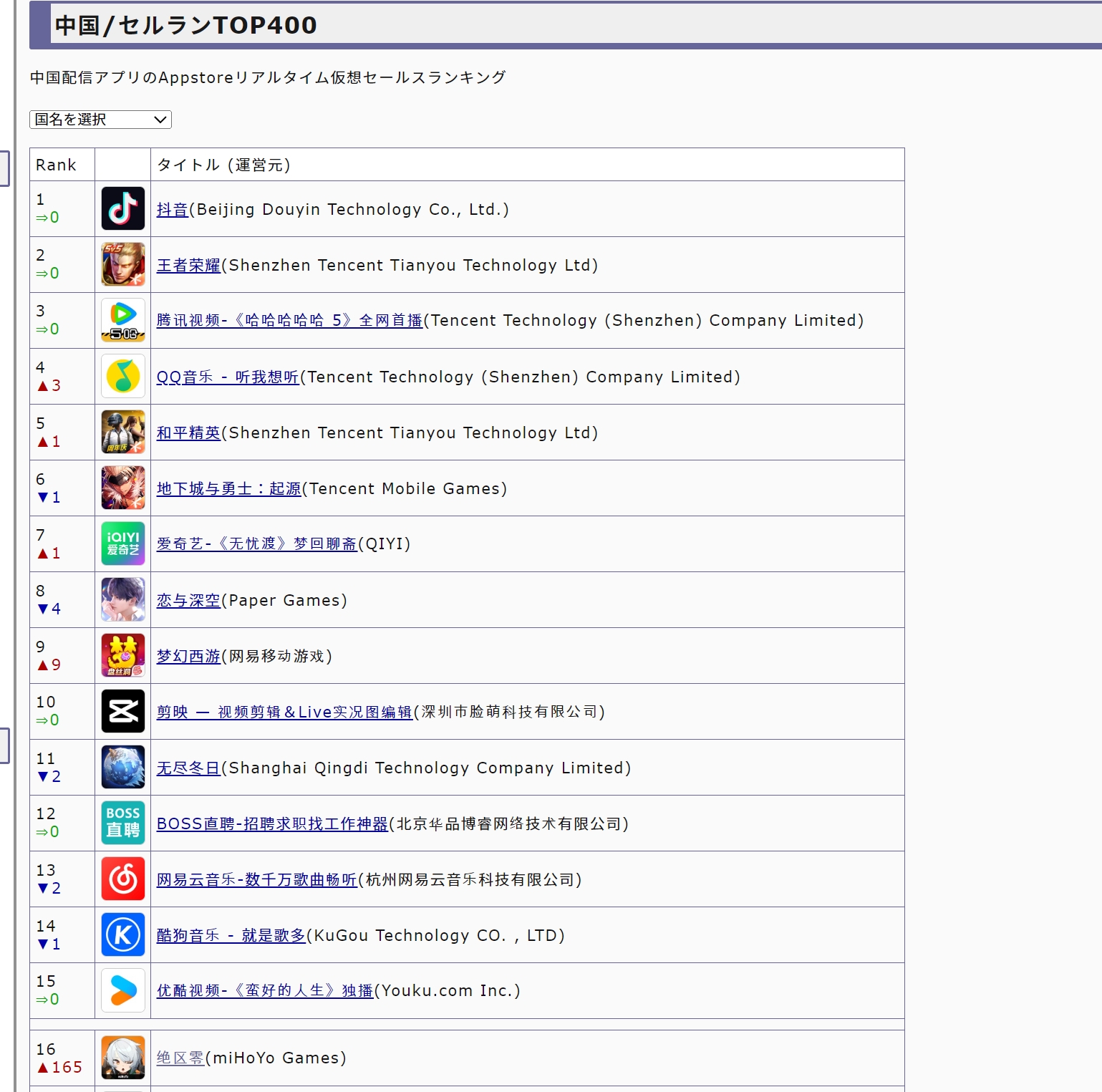This screenshot has height=1092, width=1102.
Task: Open the 网易云音乐-数千万歌曲畅听 link
Action: 257,880
